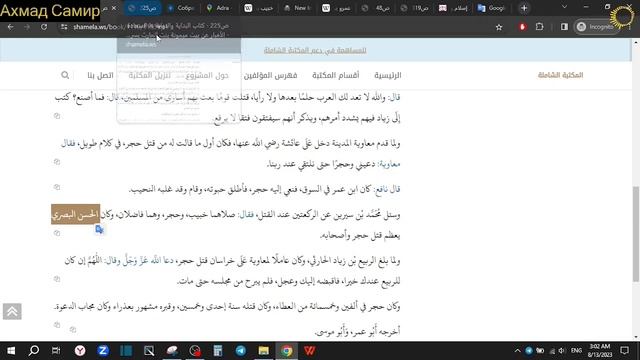Follow the للمساهمة في دعم المكتبة الشاملة banner link
Screen dimensions: 640x360
pos(315,50)
